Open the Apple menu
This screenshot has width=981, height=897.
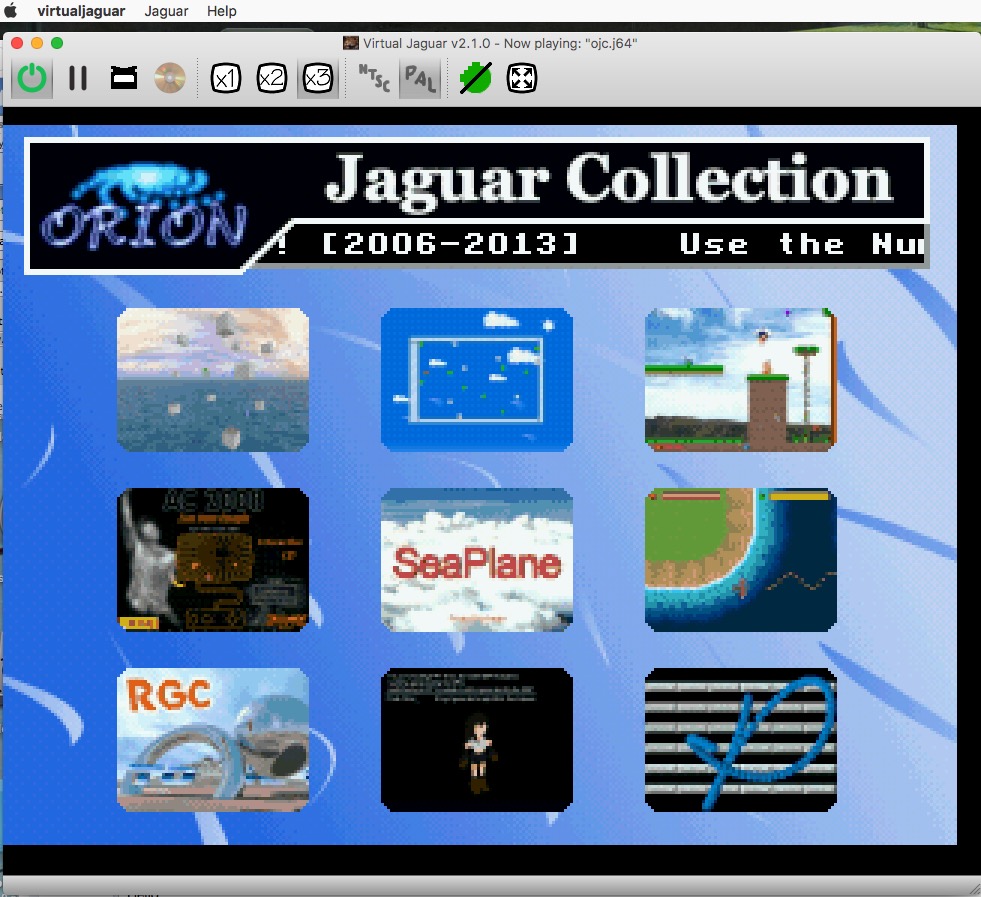coord(12,11)
